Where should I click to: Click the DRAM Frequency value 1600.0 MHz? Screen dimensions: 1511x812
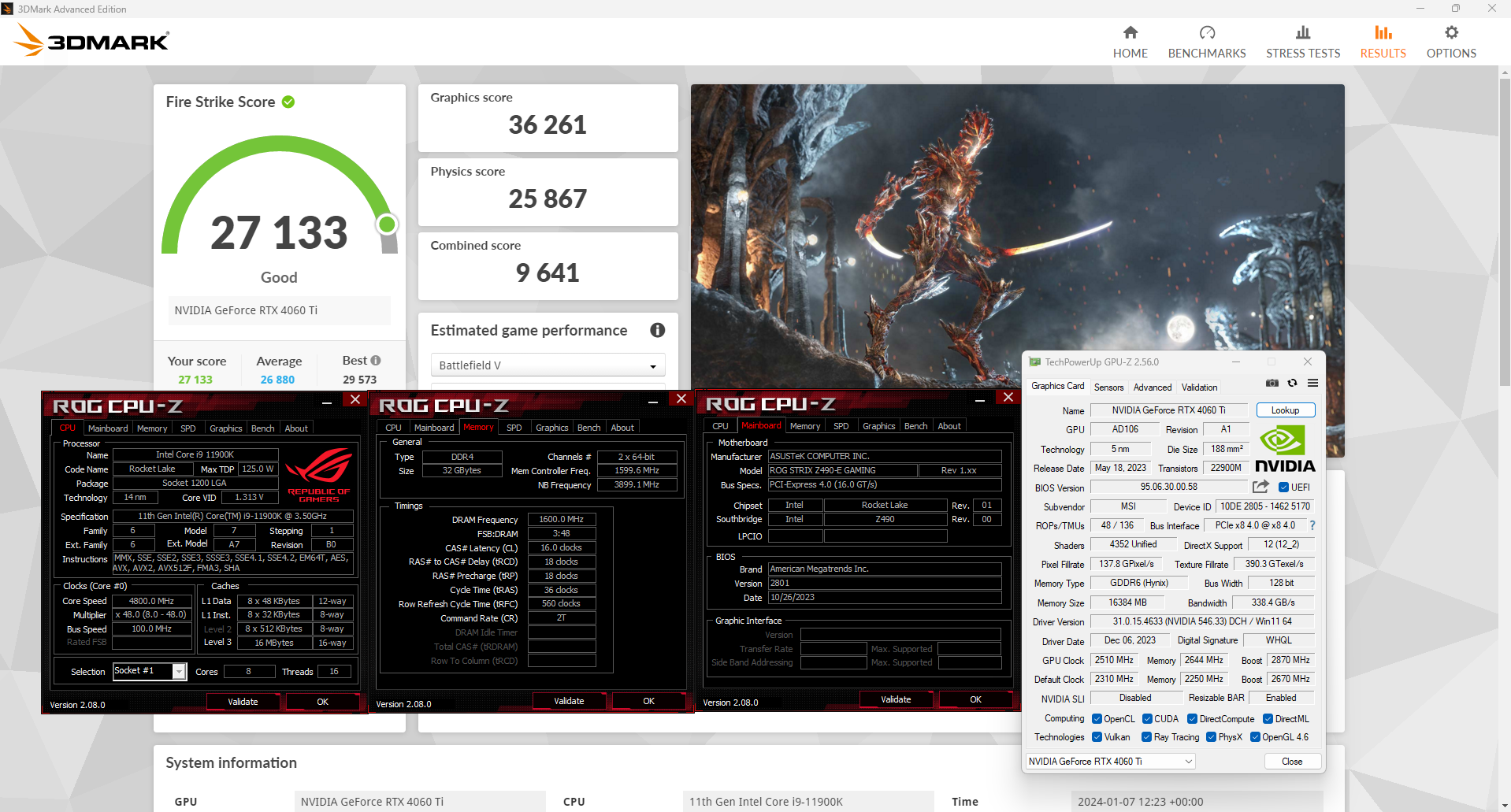click(x=561, y=520)
